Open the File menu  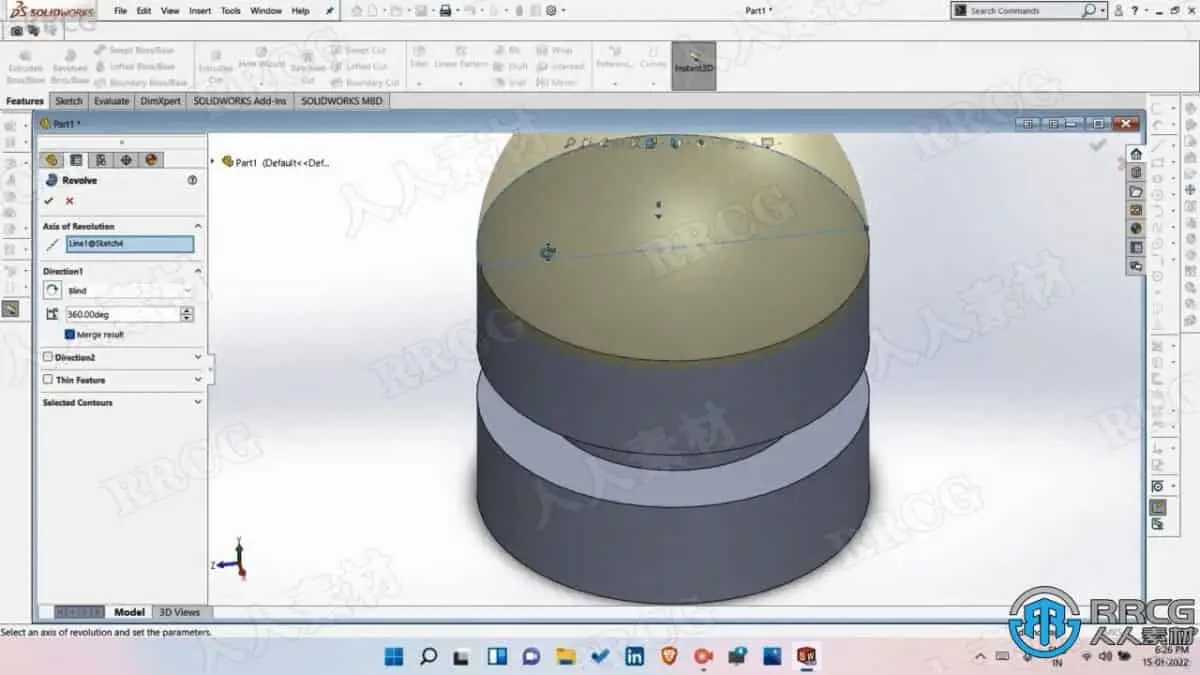120,11
